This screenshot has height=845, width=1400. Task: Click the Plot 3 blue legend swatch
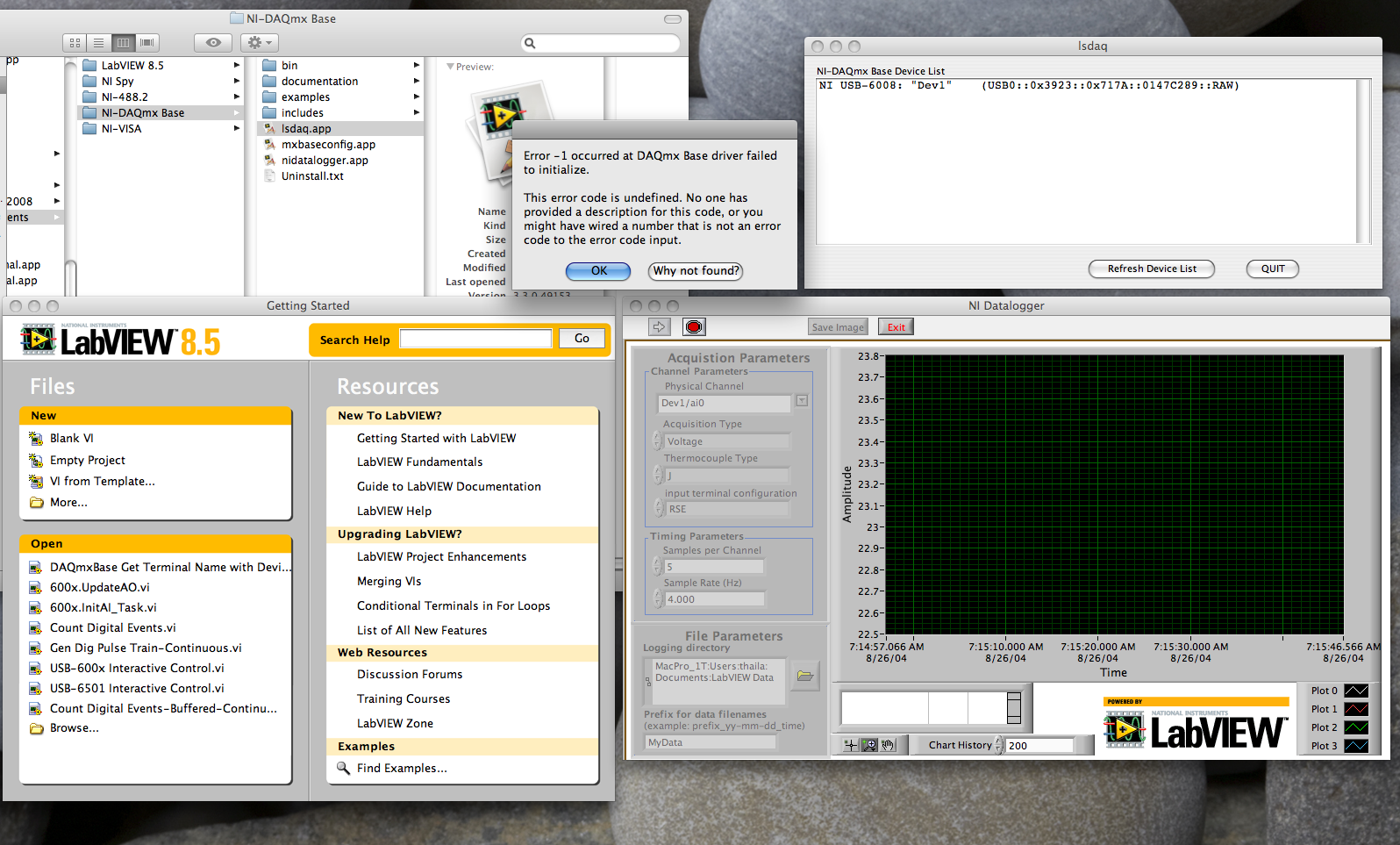pyautogui.click(x=1356, y=746)
